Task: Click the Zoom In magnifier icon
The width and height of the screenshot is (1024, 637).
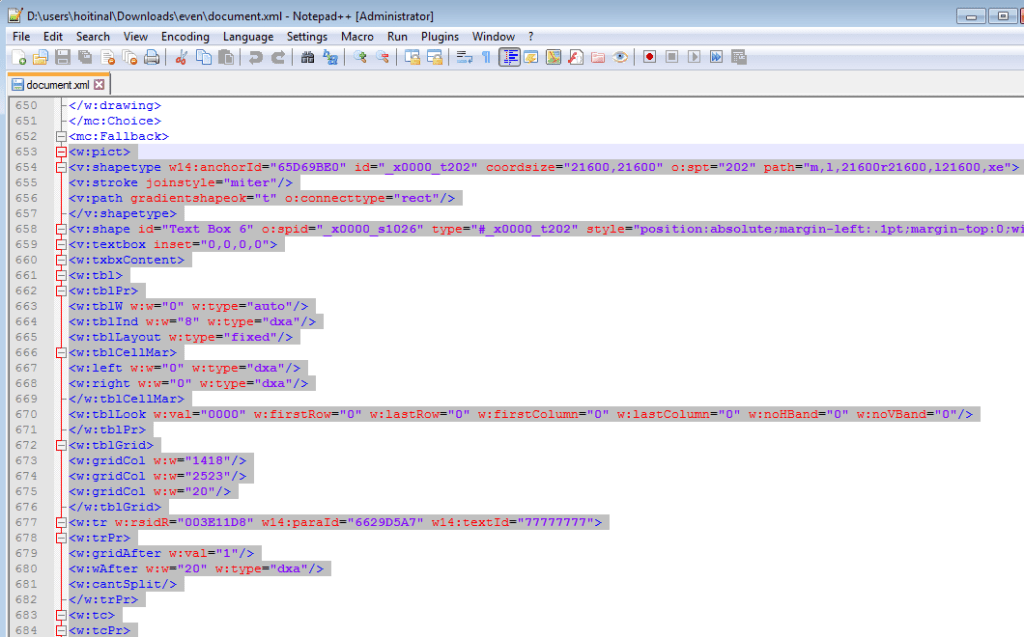Action: point(360,58)
